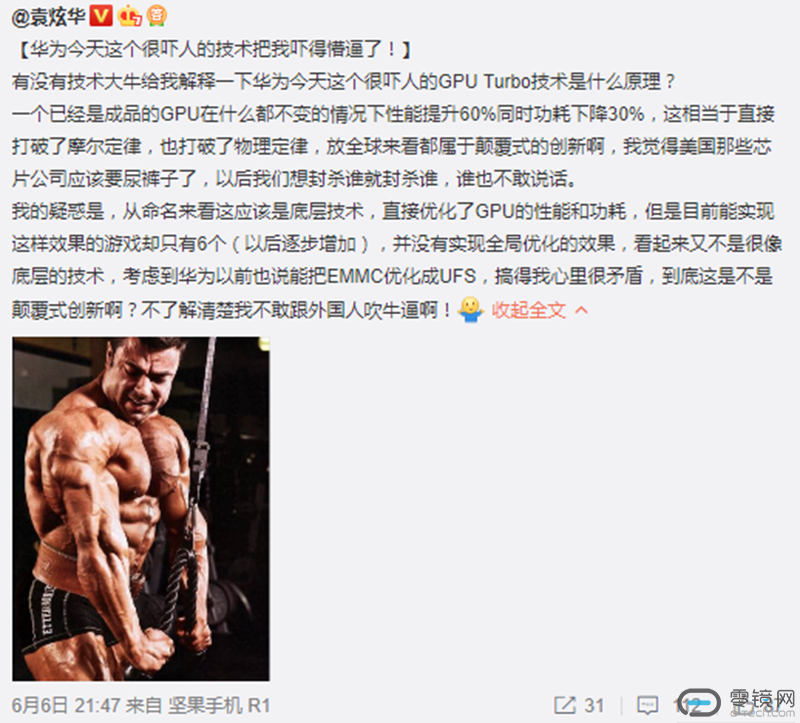Click 收起全文 to collapse full text
This screenshot has width=800, height=723.
(x=529, y=310)
